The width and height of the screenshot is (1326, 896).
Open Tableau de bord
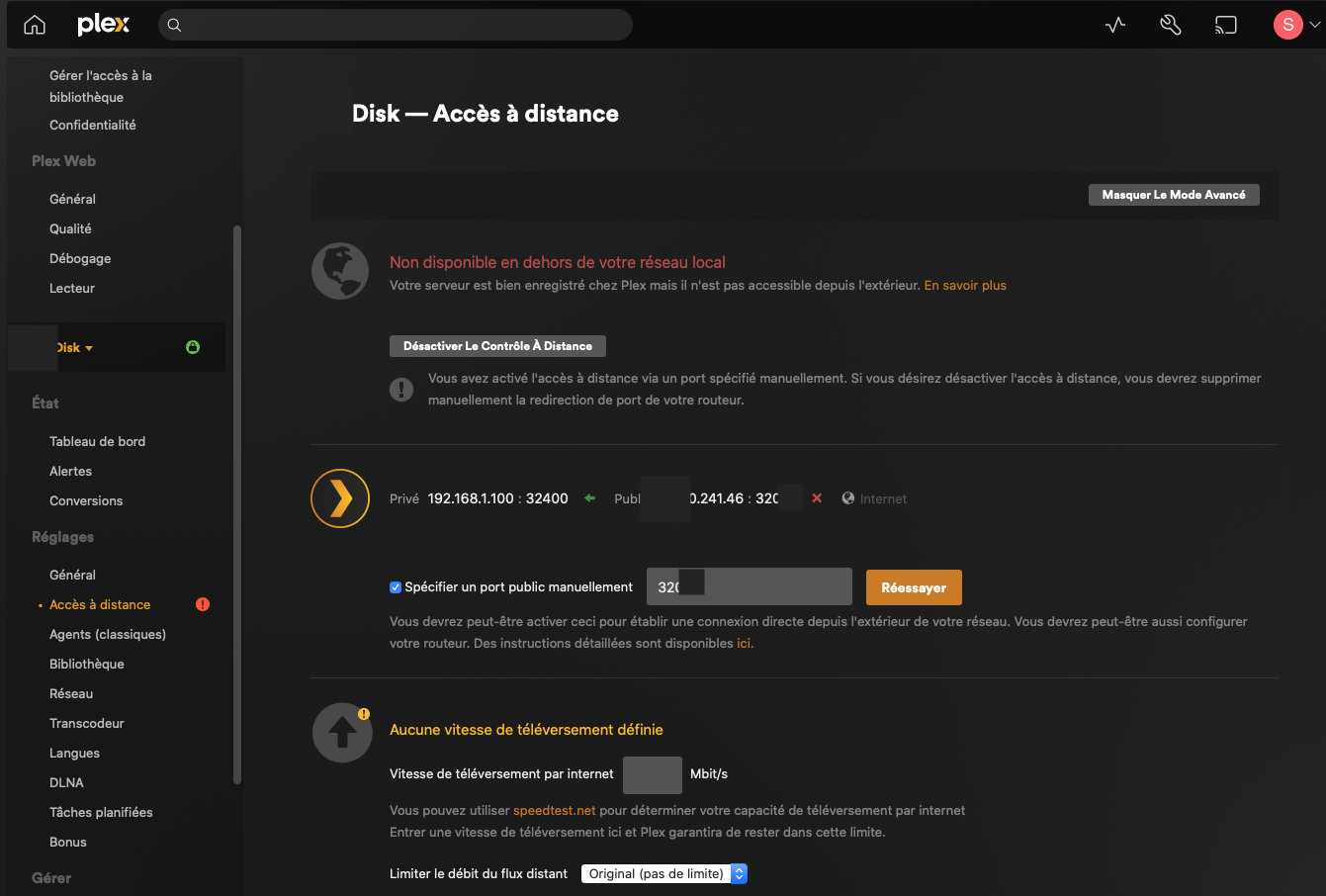coord(97,441)
